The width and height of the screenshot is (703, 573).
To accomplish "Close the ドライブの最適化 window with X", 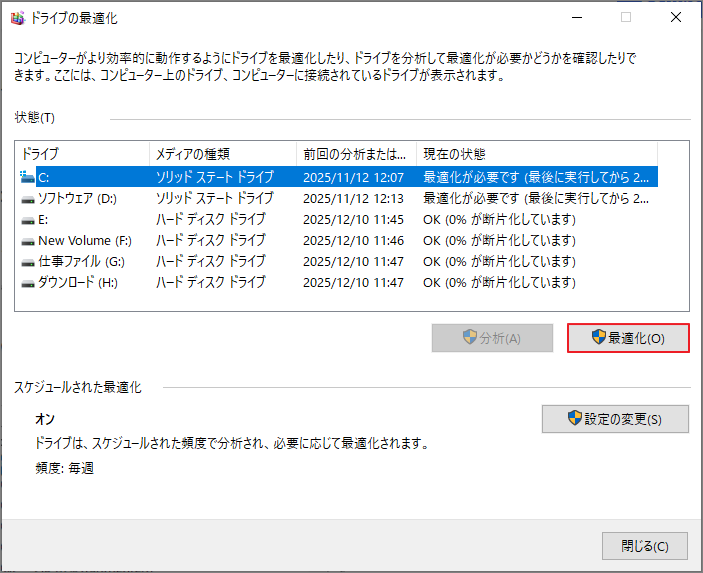I will 676,17.
